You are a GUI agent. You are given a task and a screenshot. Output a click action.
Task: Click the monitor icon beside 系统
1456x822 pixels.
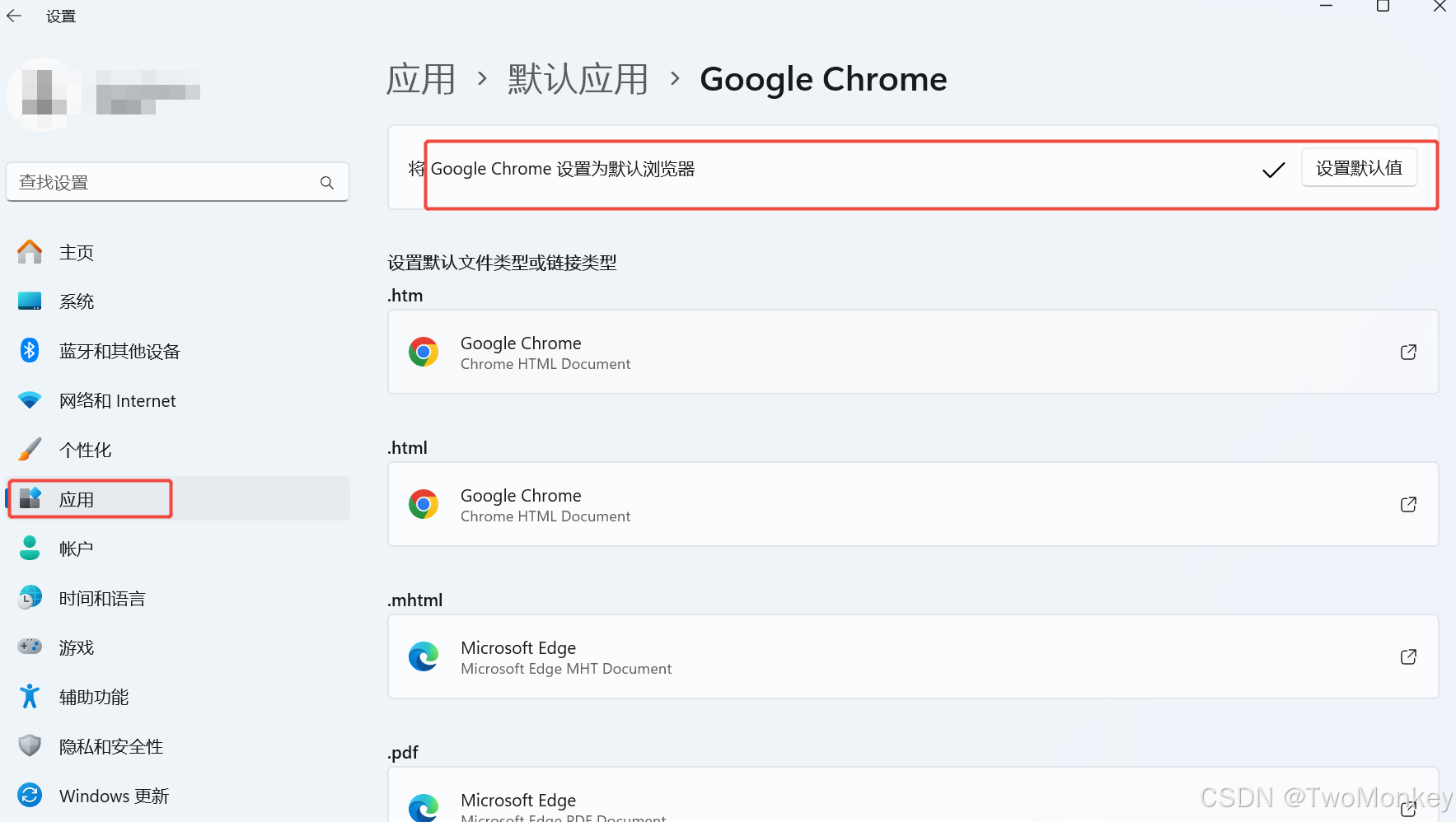pos(30,301)
